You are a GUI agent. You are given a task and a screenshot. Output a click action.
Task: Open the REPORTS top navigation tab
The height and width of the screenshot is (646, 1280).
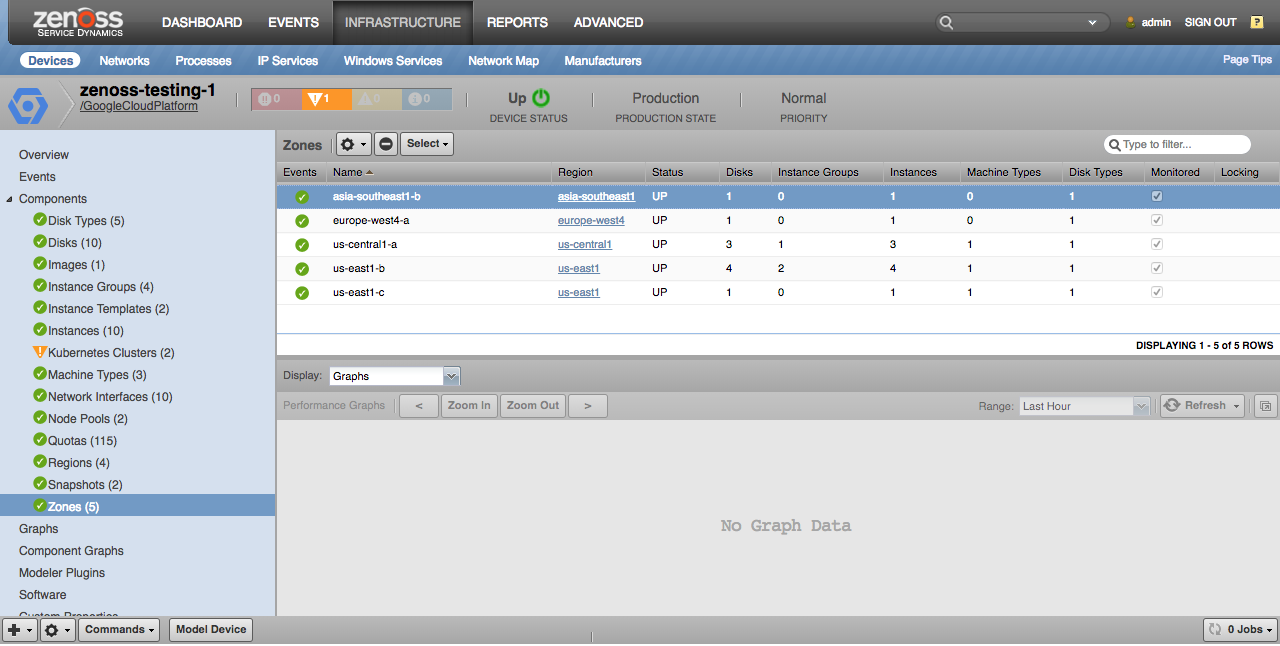(517, 22)
